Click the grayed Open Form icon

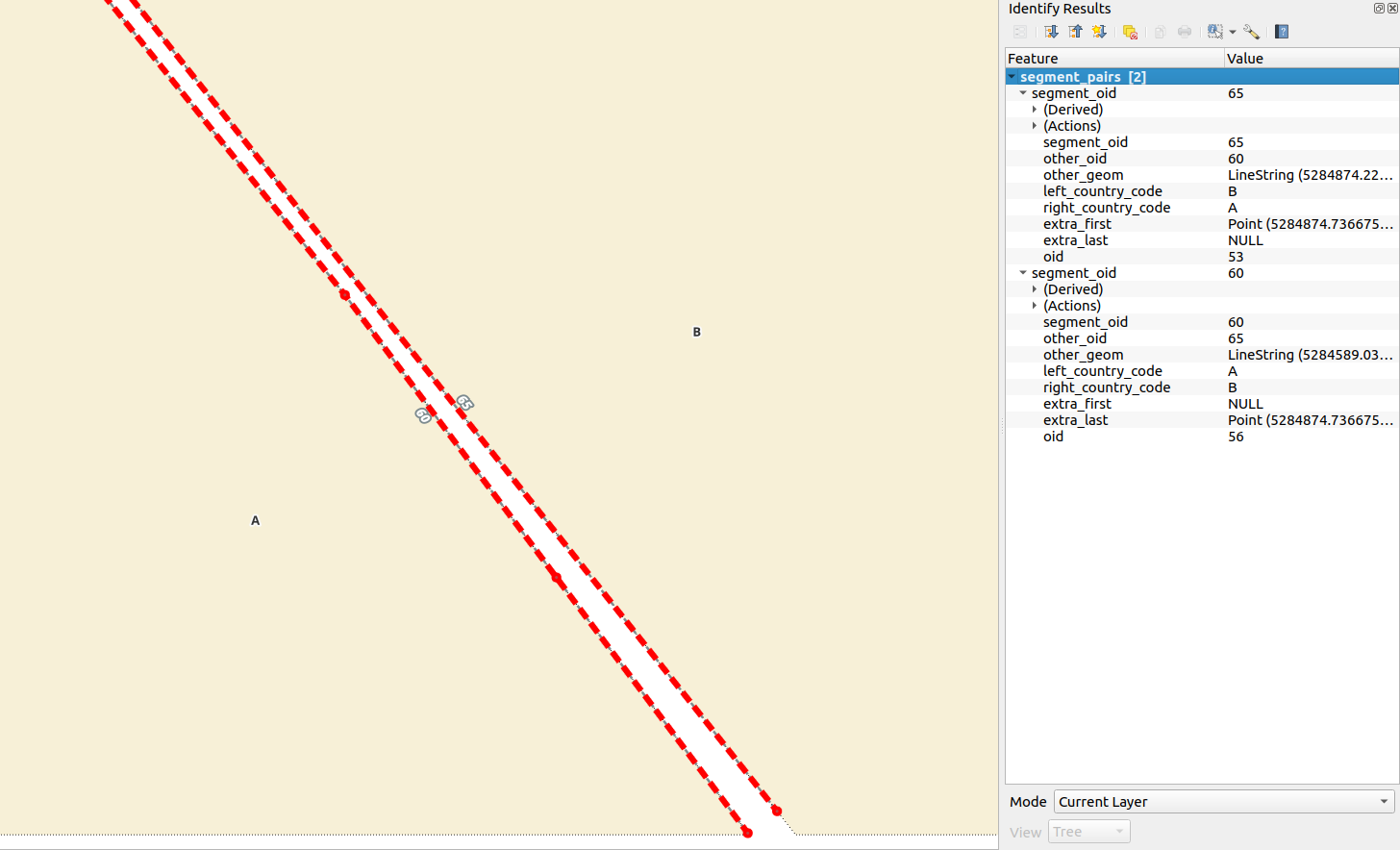pyautogui.click(x=1020, y=32)
